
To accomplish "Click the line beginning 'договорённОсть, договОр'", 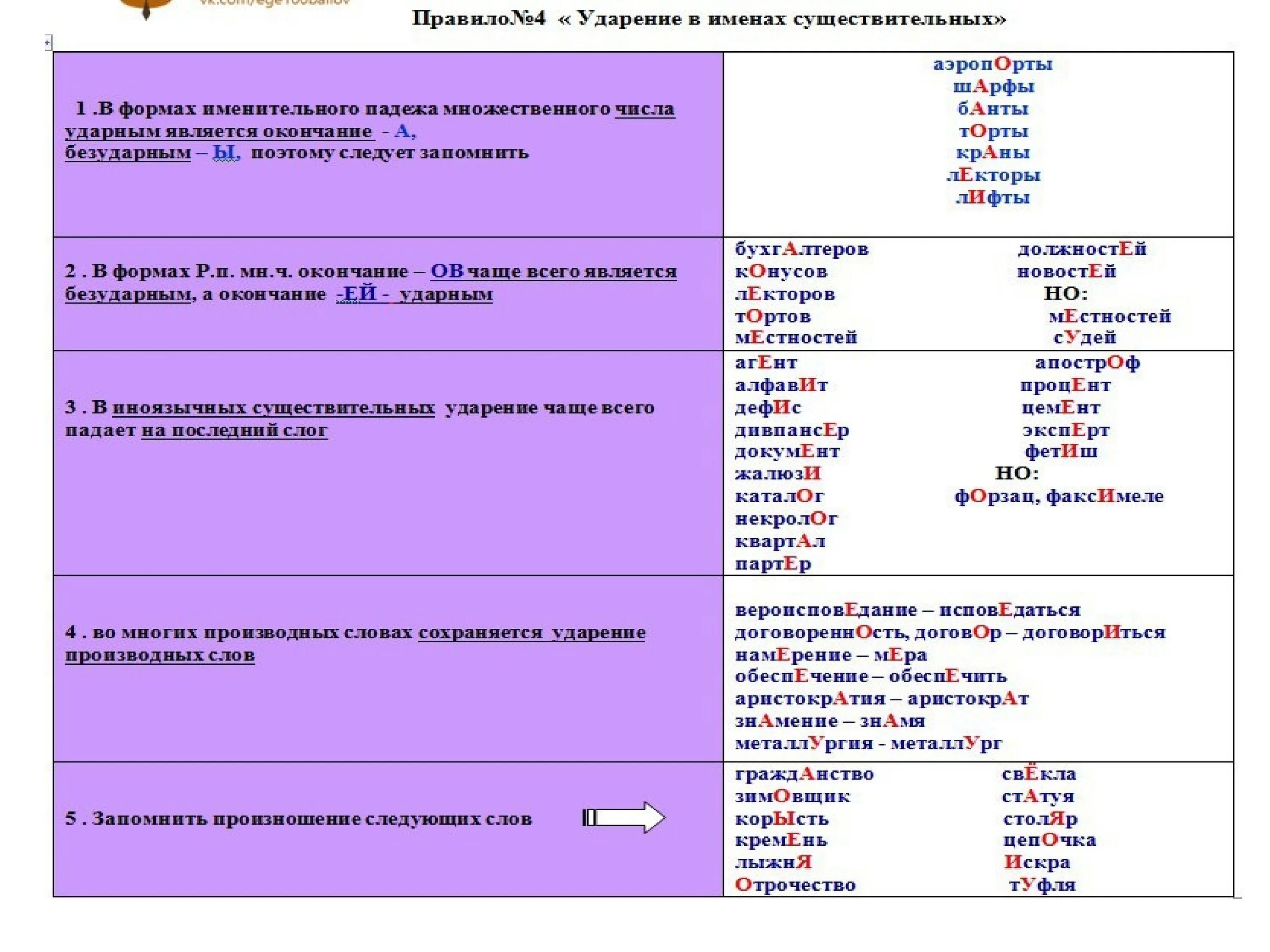I will tap(950, 633).
